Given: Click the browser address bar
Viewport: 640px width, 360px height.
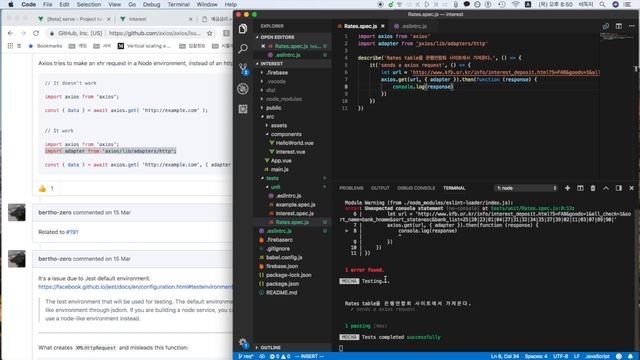Looking at the screenshot, I should coord(129,33).
